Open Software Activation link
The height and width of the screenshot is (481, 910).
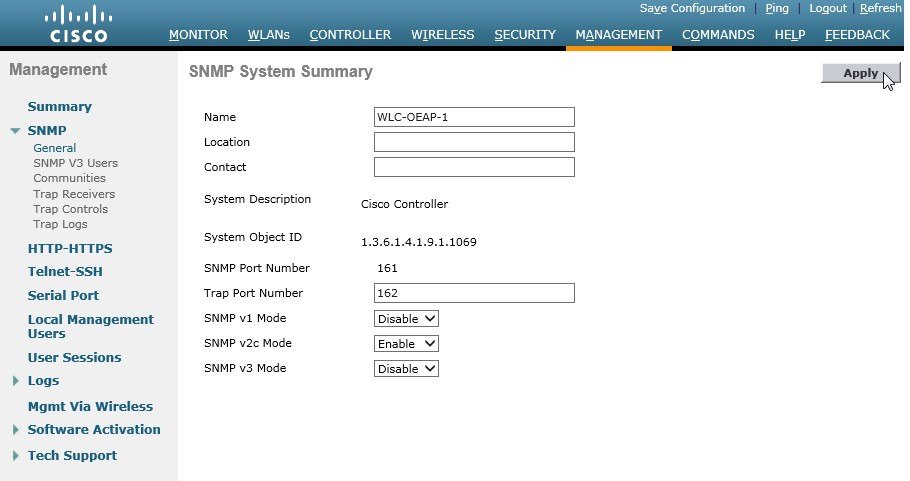click(94, 429)
